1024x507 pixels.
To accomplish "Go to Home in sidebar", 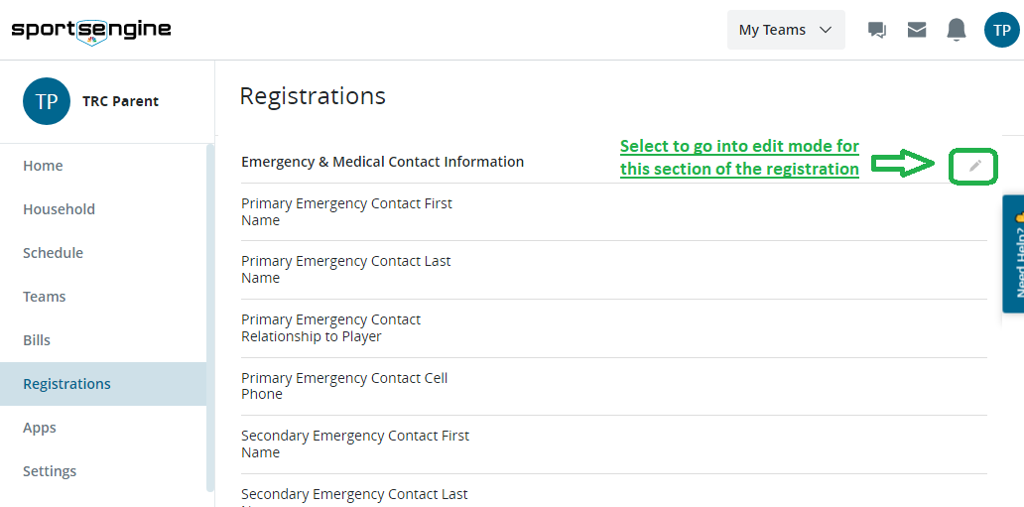I will pos(43,166).
